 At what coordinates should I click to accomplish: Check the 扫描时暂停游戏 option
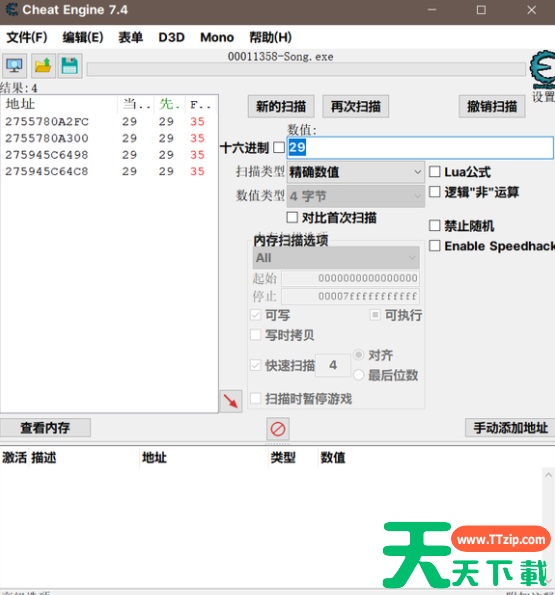256,399
